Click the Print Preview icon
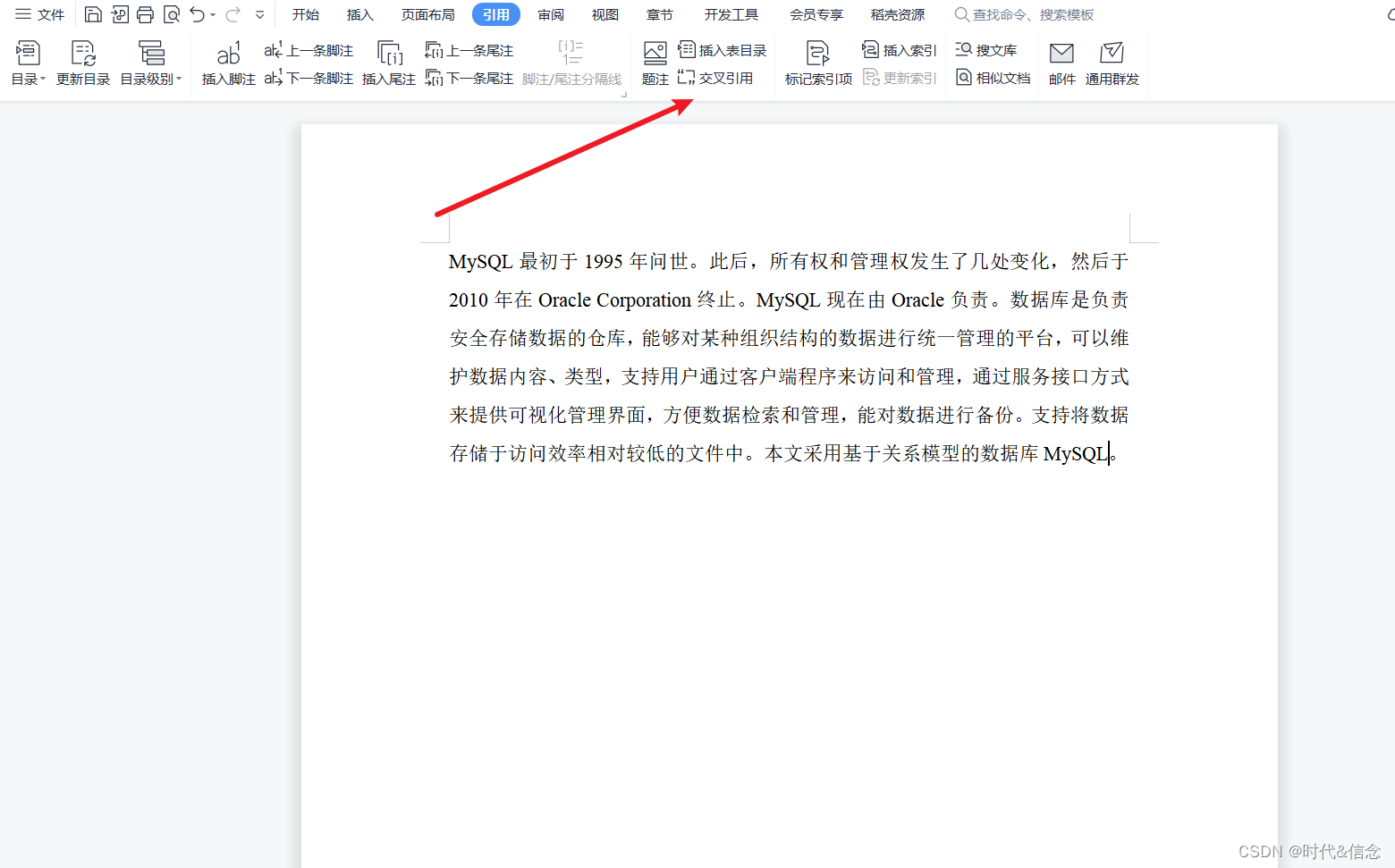Screen dimensions: 1395x868 pos(172,14)
